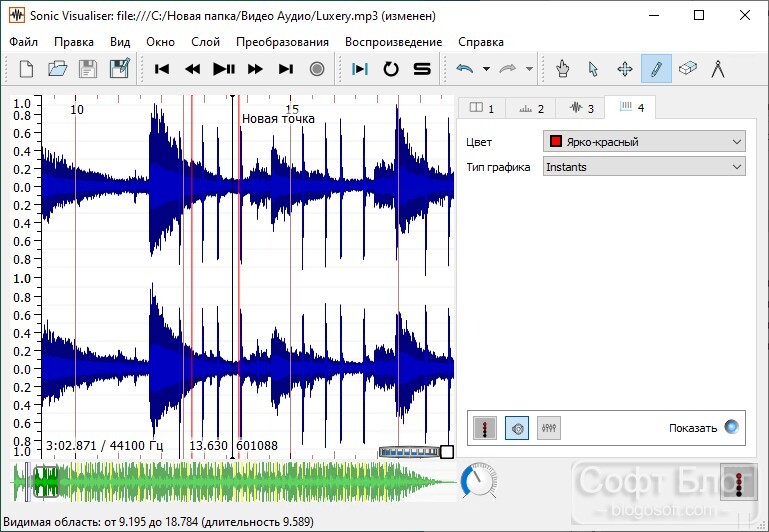The image size is (769, 532).
Task: Switch to ruler layer tab 2
Action: point(531,108)
